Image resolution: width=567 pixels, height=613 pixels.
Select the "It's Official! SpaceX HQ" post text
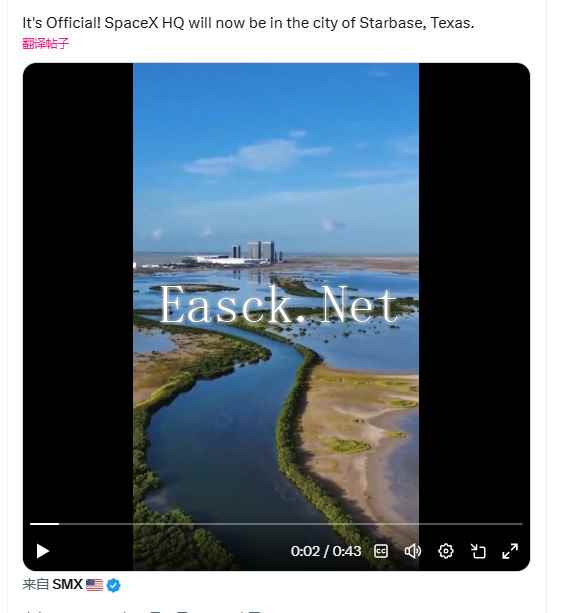tap(248, 23)
